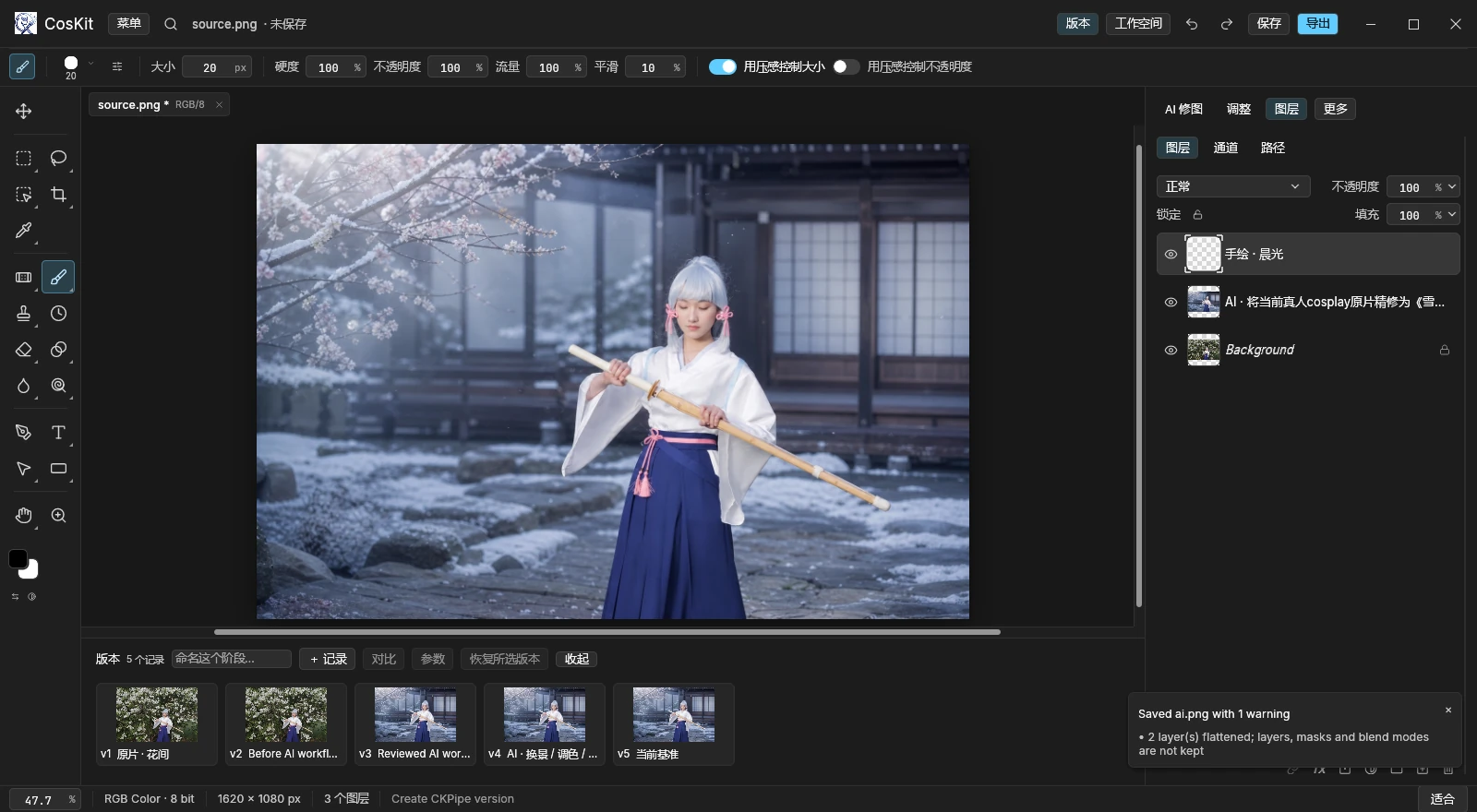Select the Blur droplet tool
Image resolution: width=1477 pixels, height=812 pixels.
(x=24, y=386)
